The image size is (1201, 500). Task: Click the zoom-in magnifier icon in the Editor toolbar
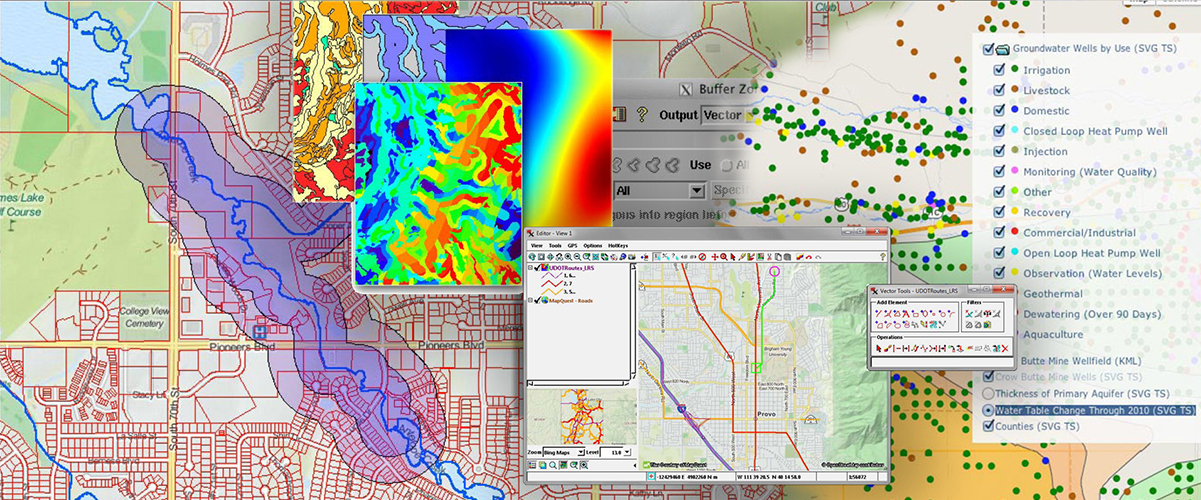pos(568,256)
